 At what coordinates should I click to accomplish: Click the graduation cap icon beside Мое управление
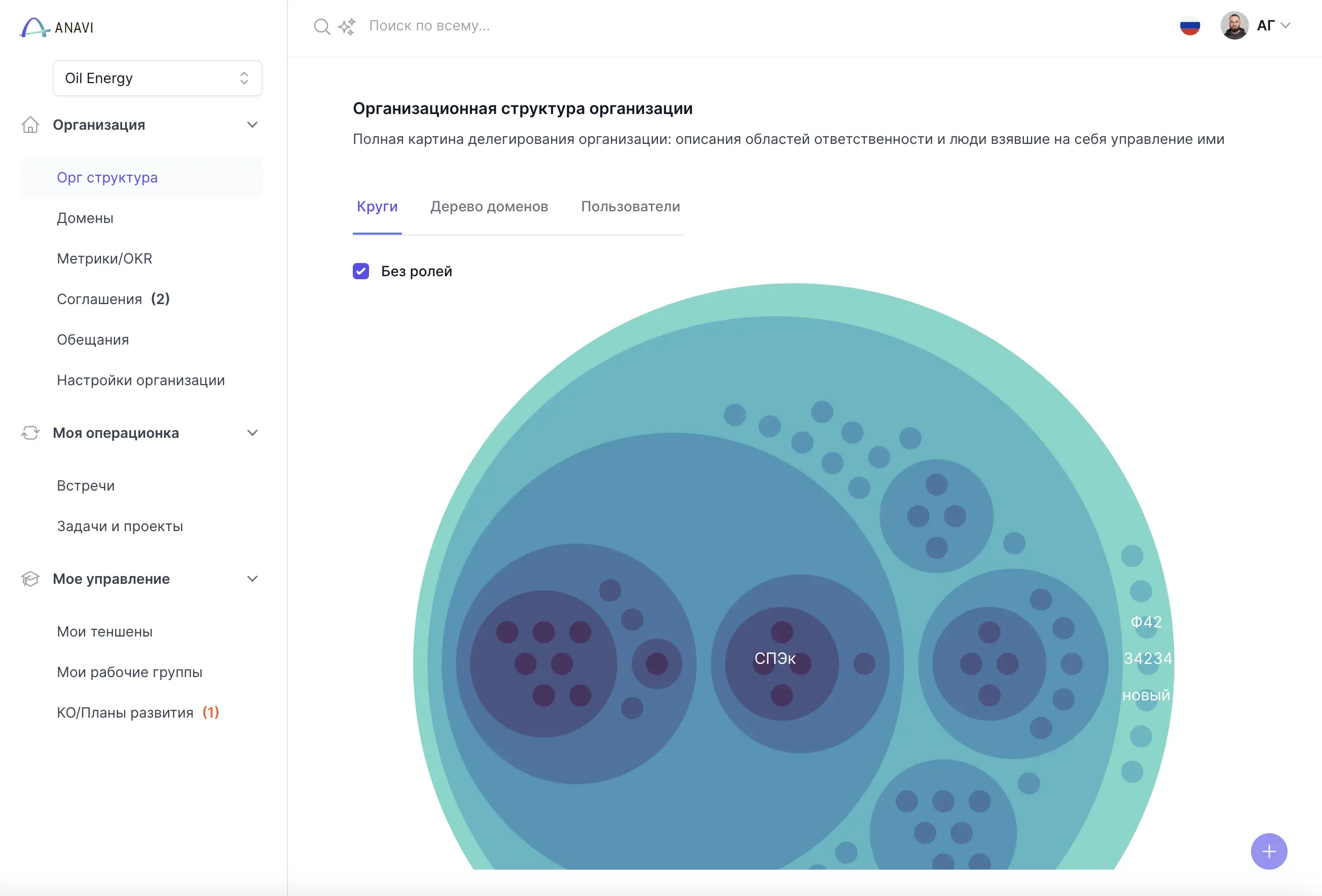(30, 579)
